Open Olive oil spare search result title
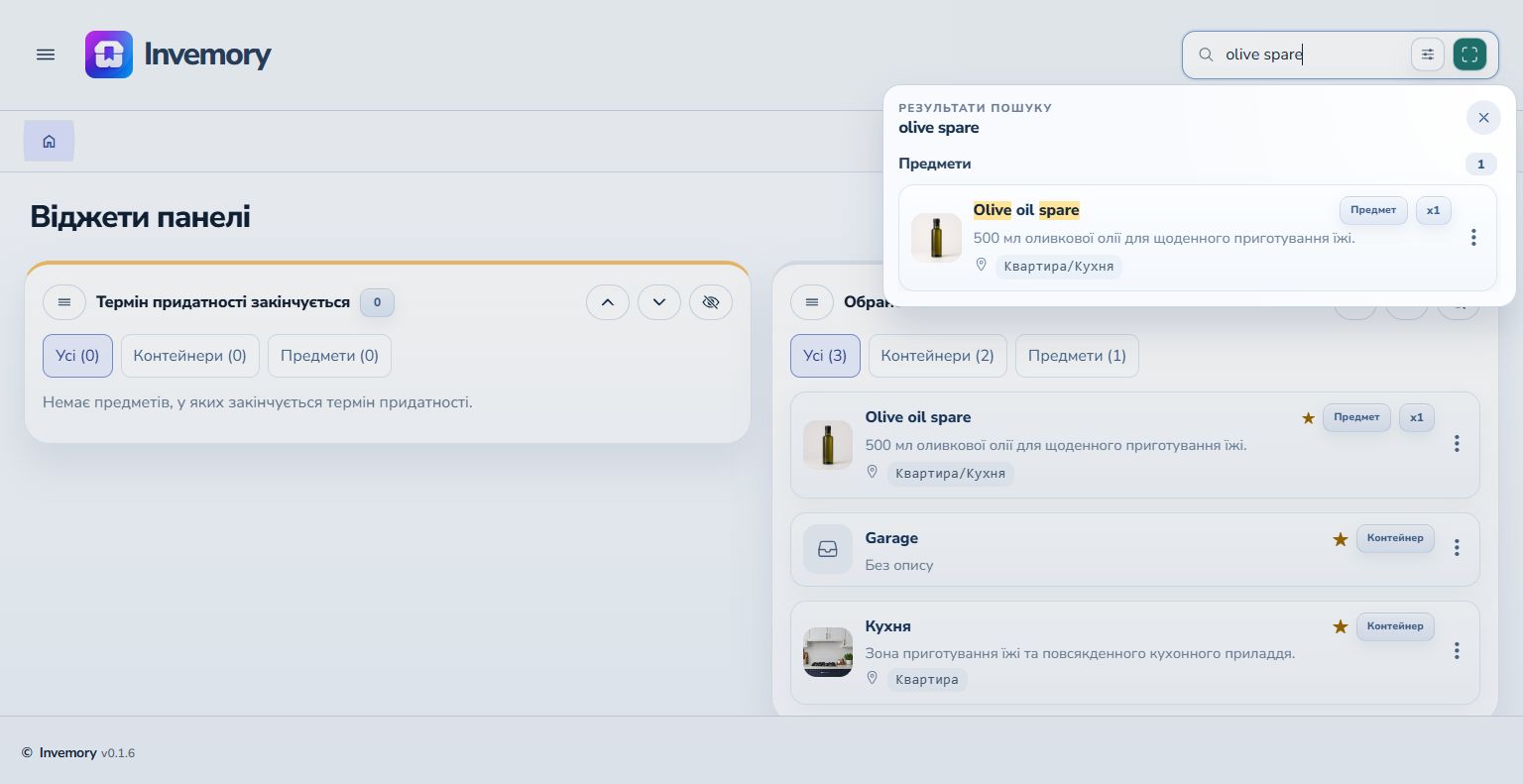 pyautogui.click(x=1026, y=210)
